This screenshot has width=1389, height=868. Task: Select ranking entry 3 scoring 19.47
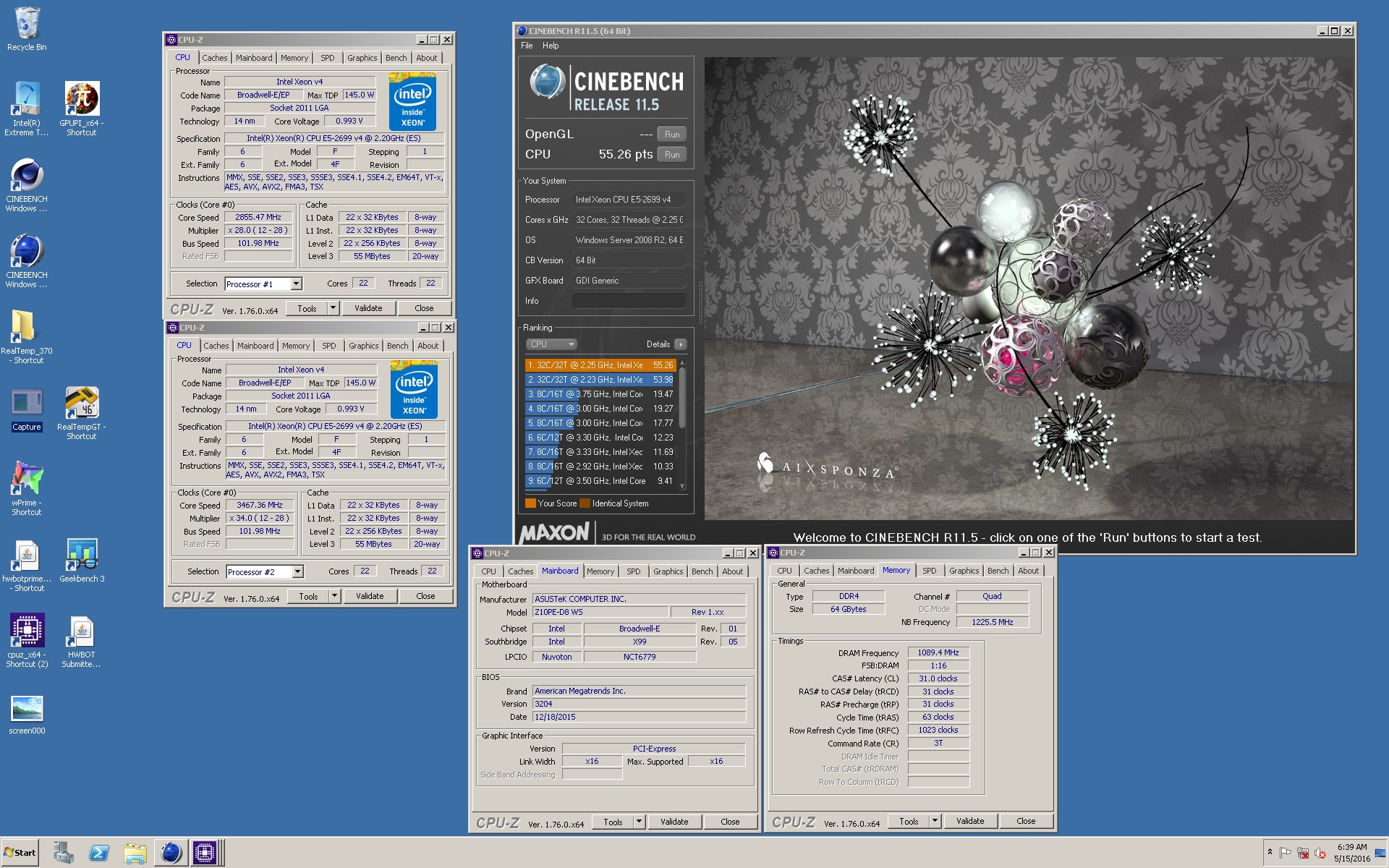coord(600,394)
